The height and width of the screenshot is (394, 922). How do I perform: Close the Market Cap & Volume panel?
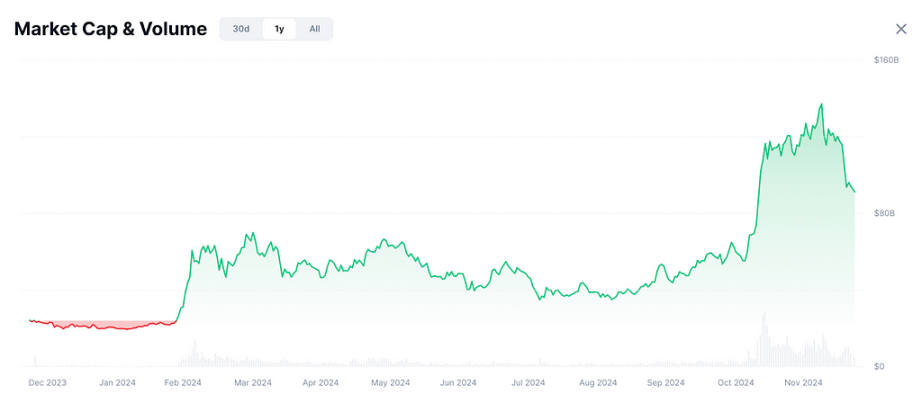901,29
